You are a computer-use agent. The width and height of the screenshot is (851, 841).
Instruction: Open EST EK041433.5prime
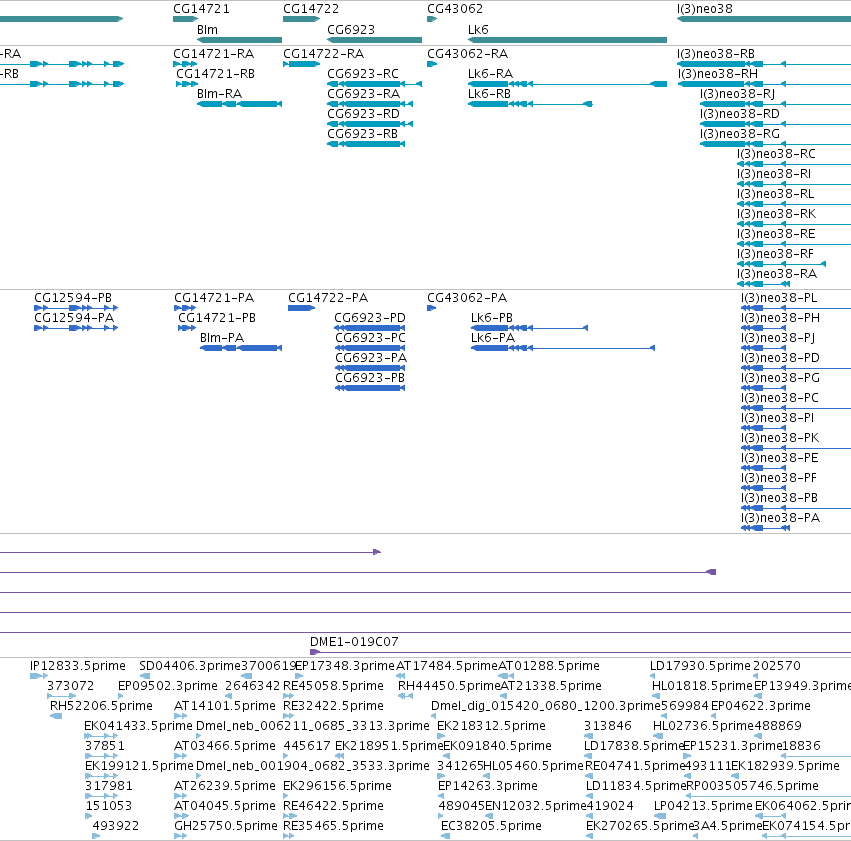tap(138, 726)
